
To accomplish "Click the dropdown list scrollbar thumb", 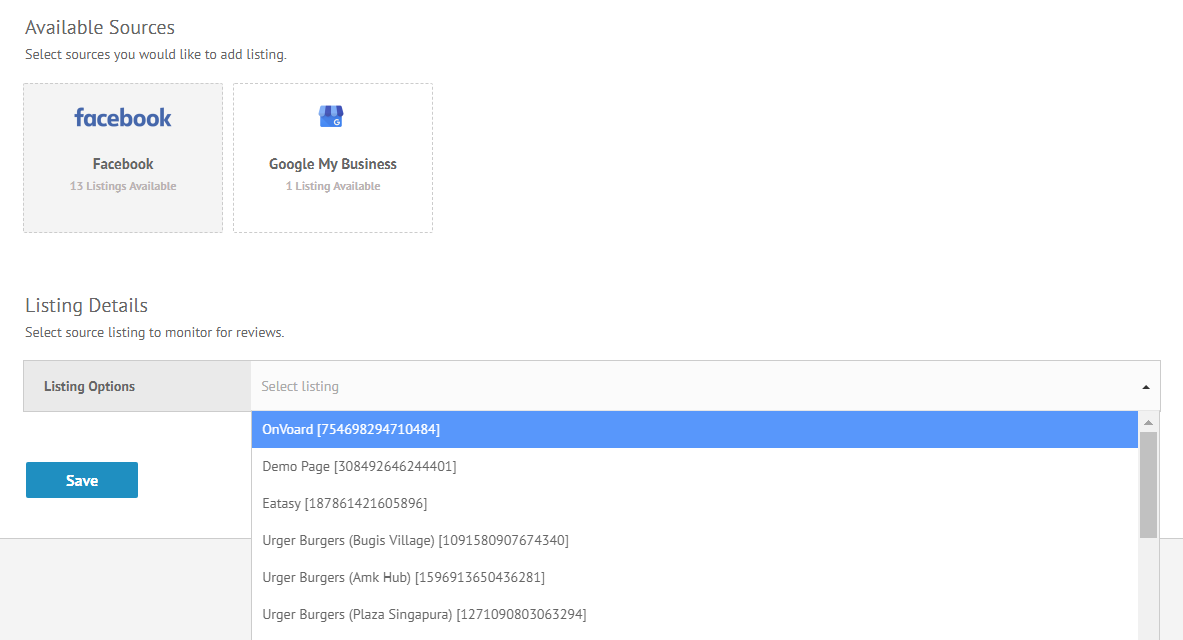I will click(x=1148, y=485).
